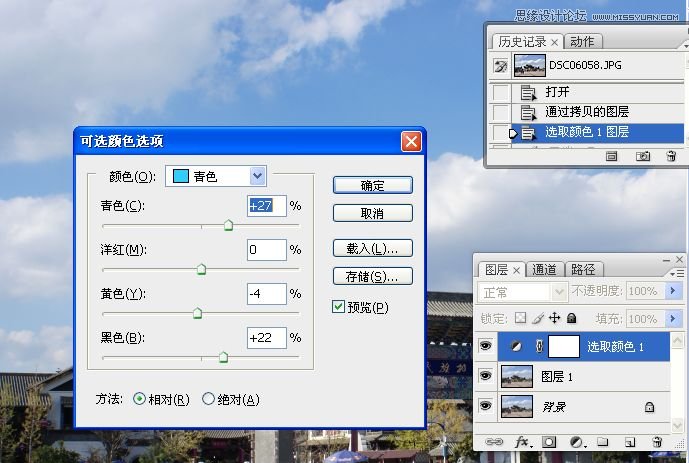Toggle lock image pixels brush icon

[x=538, y=318]
